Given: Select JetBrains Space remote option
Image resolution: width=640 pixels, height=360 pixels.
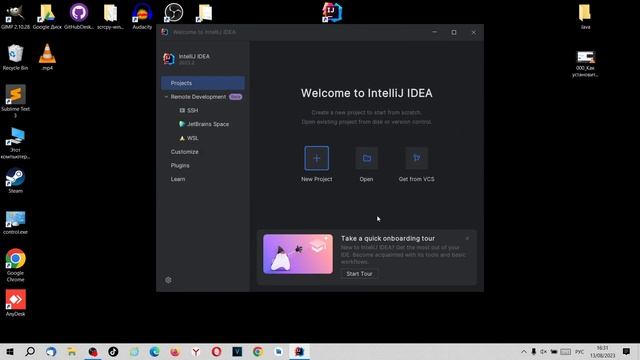Looking at the screenshot, I should pos(203,124).
